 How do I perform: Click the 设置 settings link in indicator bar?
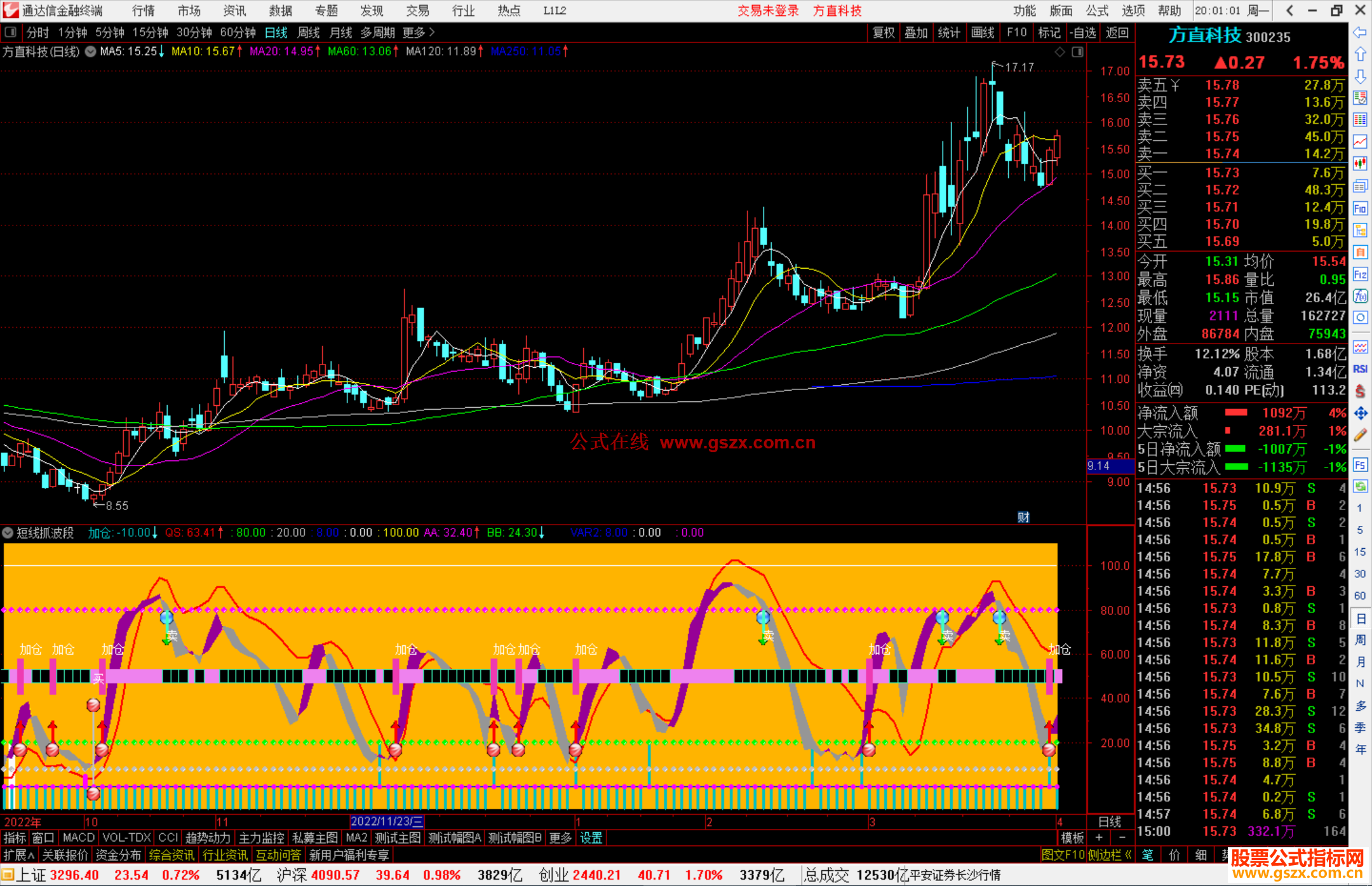tap(591, 838)
